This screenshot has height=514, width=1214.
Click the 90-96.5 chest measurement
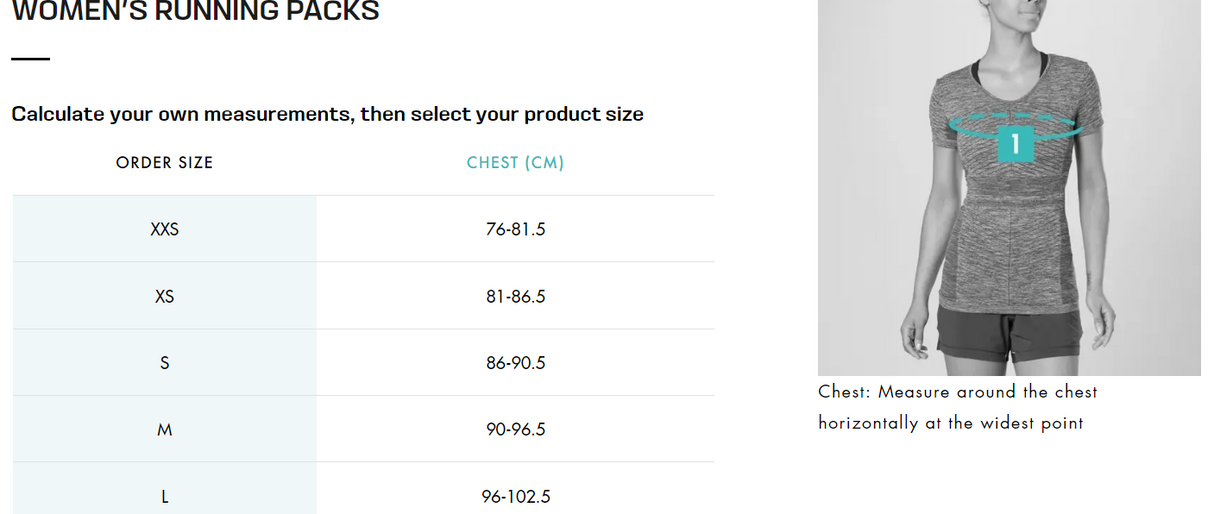515,429
